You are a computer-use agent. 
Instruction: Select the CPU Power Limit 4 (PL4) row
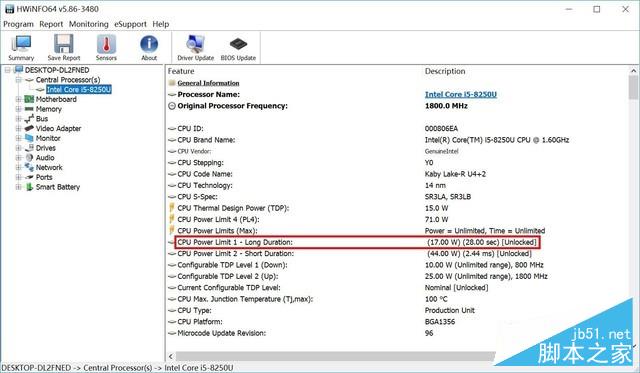[x=398, y=220]
